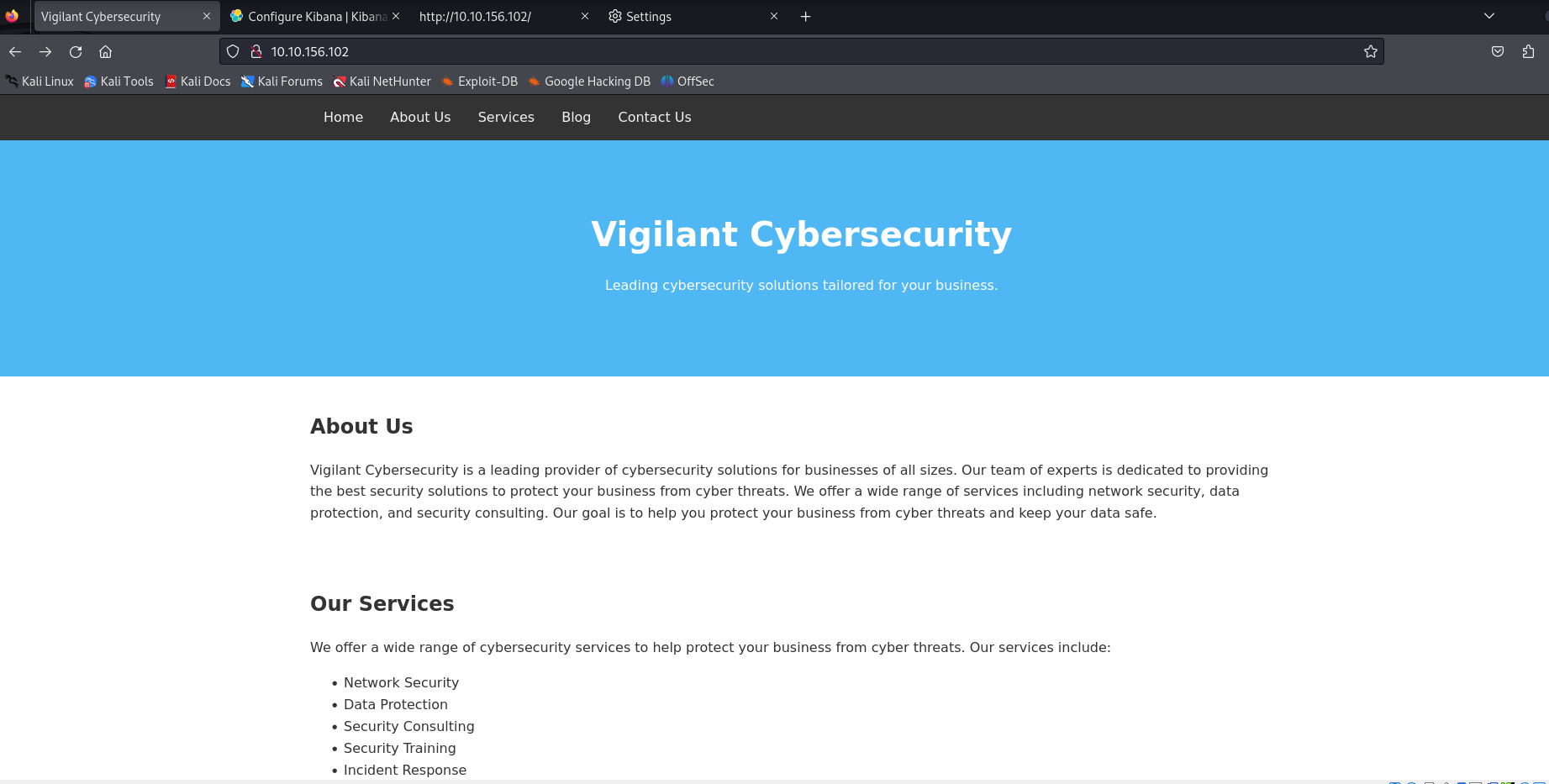Open the extensions puzzle icon
Screen dimensions: 1549x784
point(1528,52)
